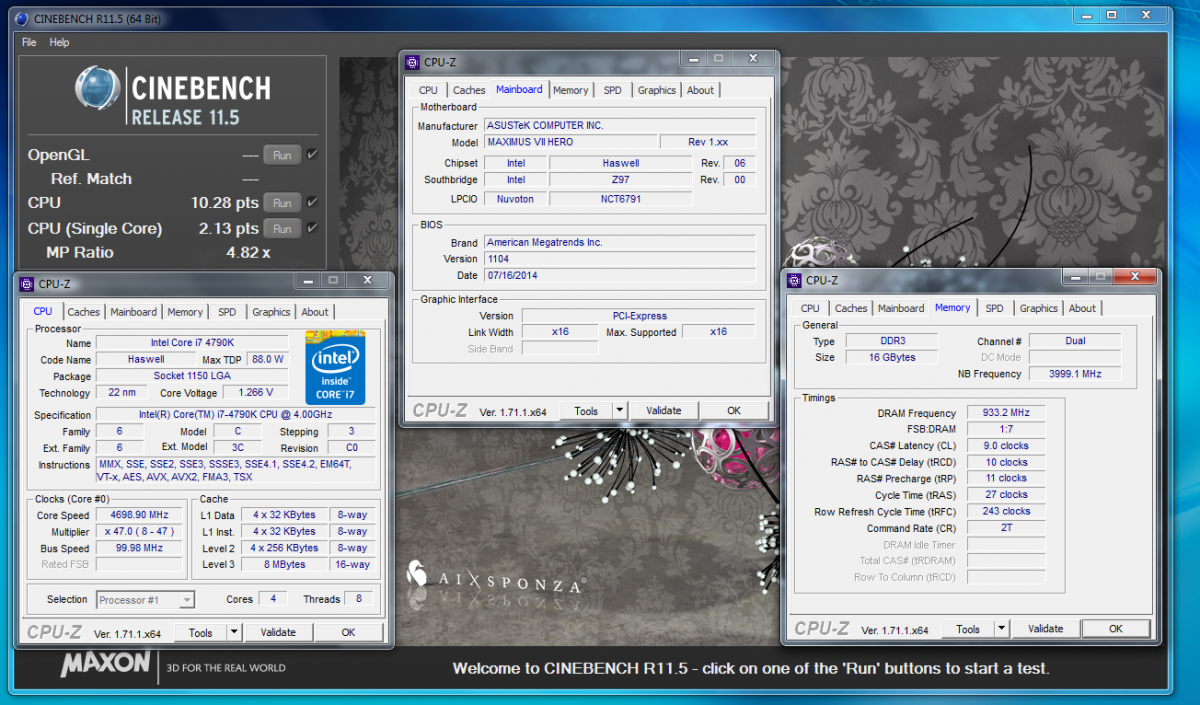Run the CPU (Single Core) benchmark
The height and width of the screenshot is (705, 1200).
pos(282,229)
